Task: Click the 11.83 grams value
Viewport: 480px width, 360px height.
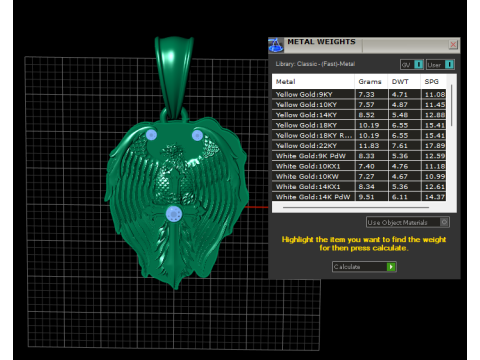Action: click(x=369, y=146)
